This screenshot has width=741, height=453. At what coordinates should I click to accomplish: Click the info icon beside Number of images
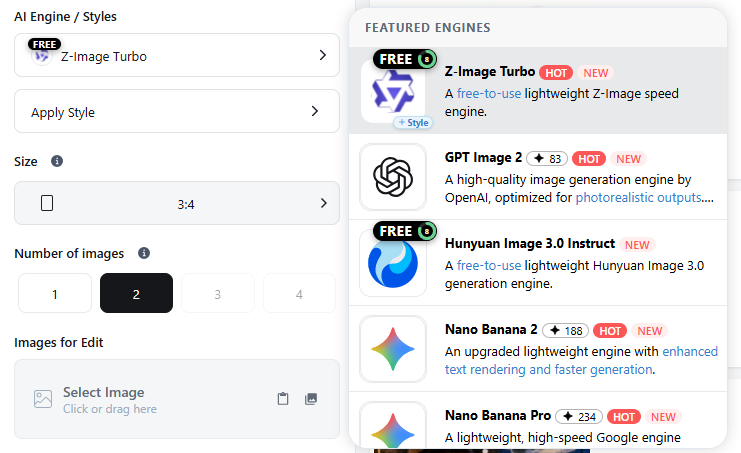[144, 253]
